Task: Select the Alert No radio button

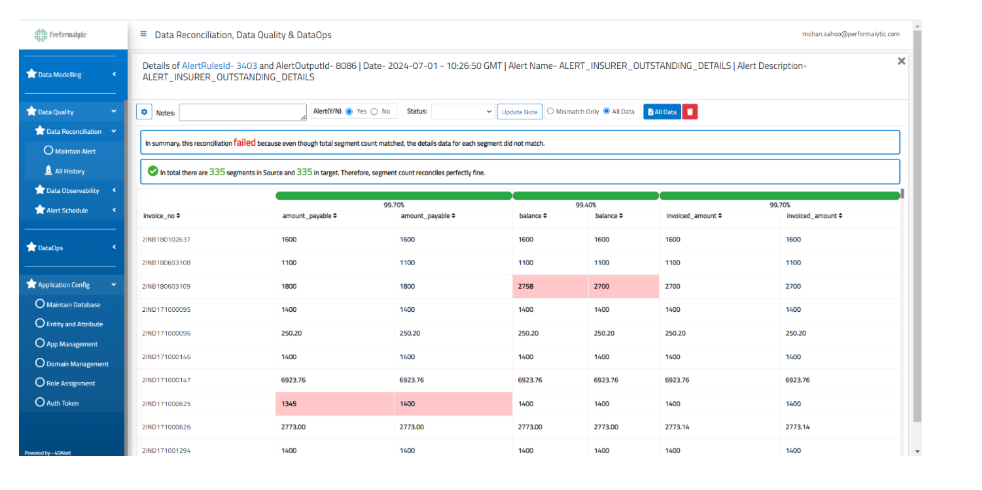Action: click(x=375, y=111)
